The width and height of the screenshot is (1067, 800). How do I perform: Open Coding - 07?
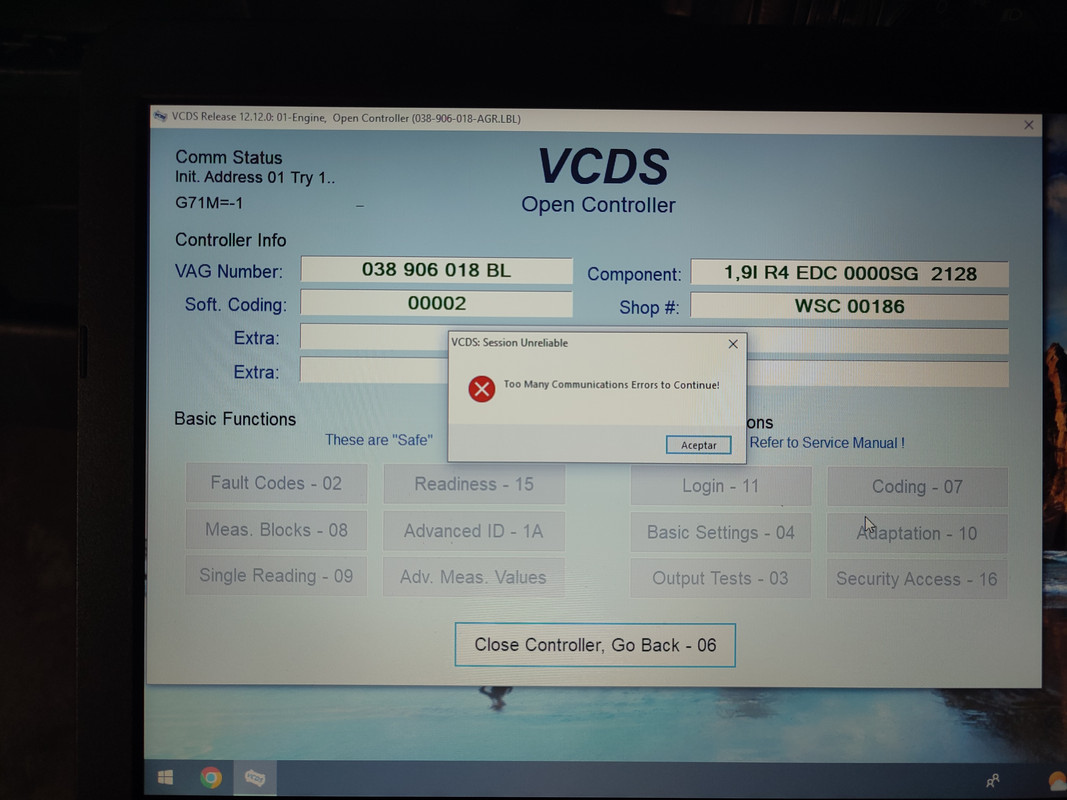click(917, 487)
